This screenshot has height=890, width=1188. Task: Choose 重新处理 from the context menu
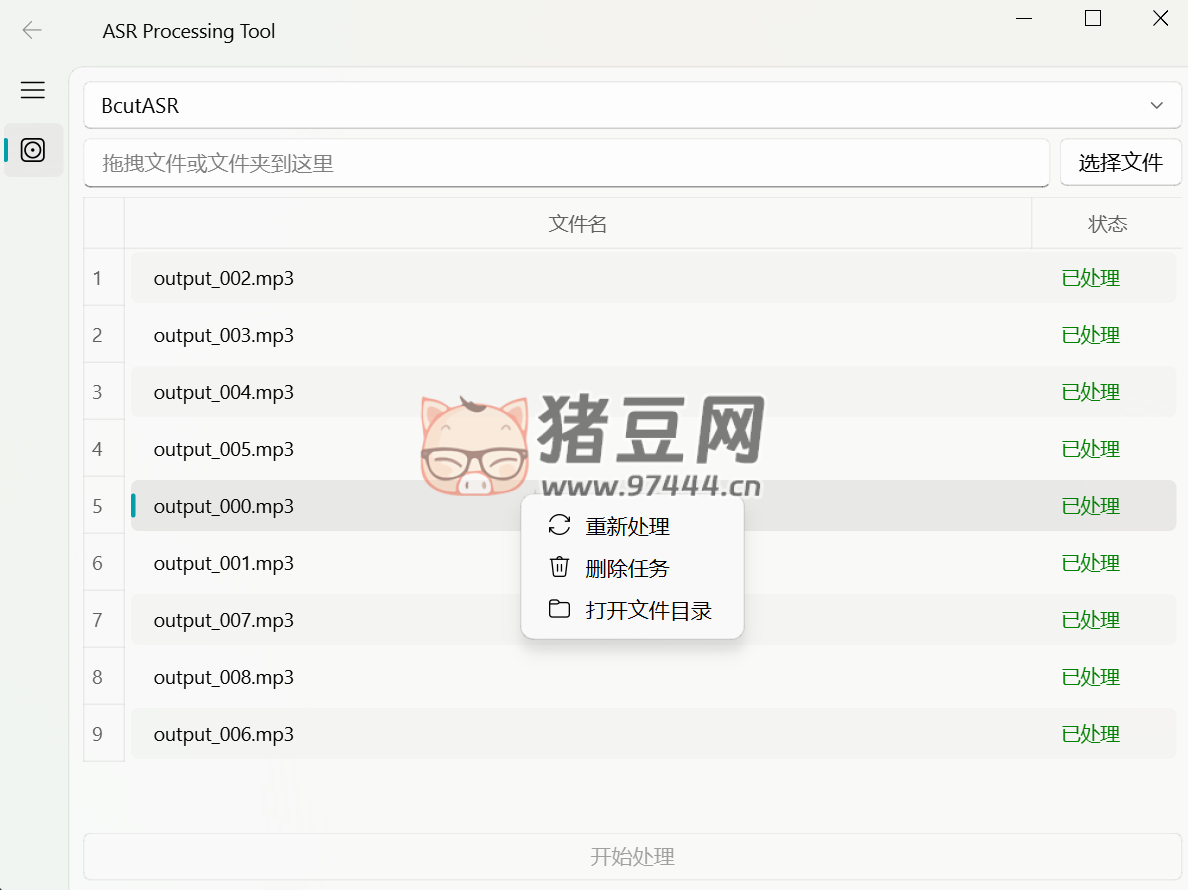pyautogui.click(x=627, y=526)
